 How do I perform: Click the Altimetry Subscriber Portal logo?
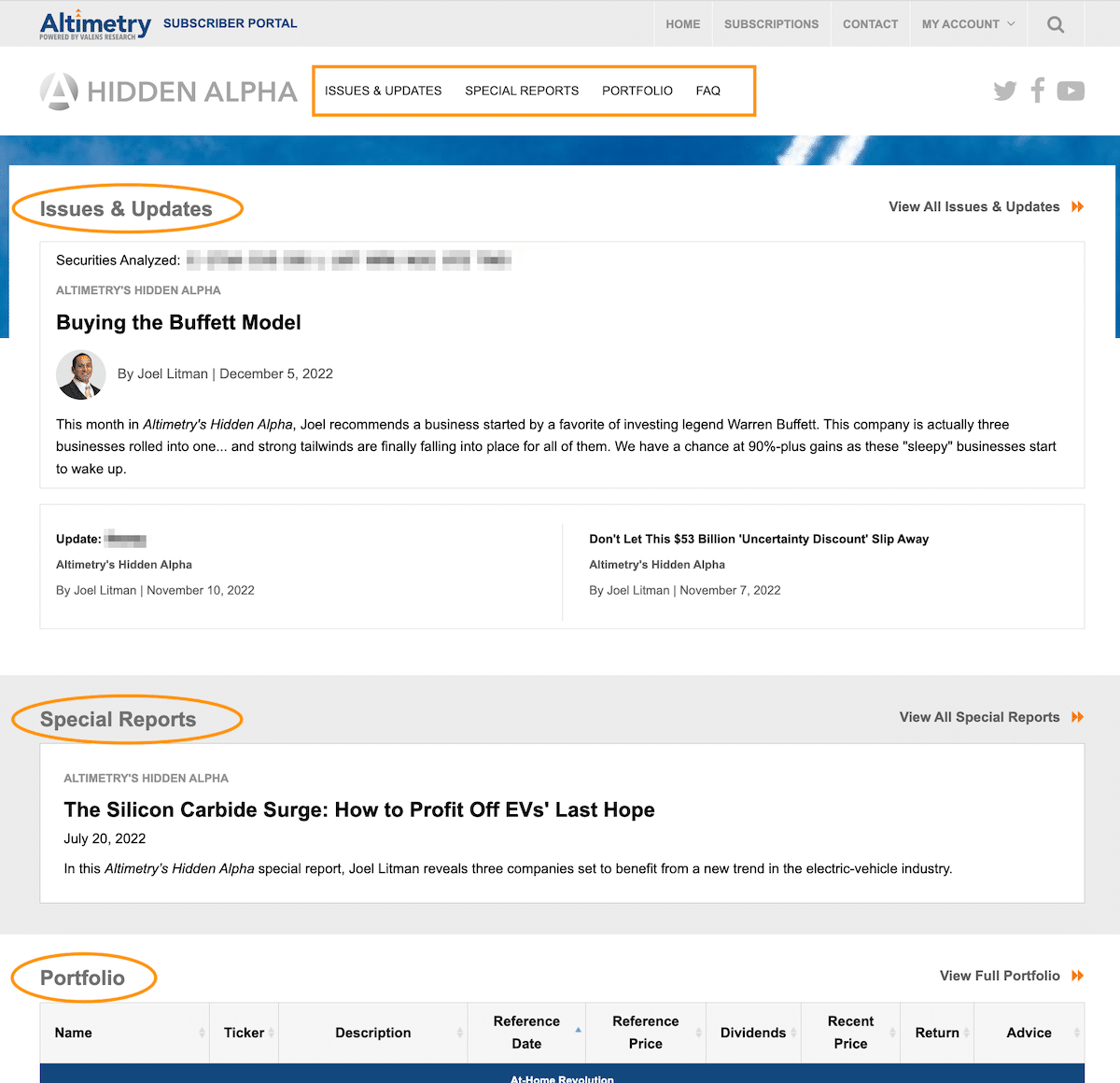coord(168,24)
